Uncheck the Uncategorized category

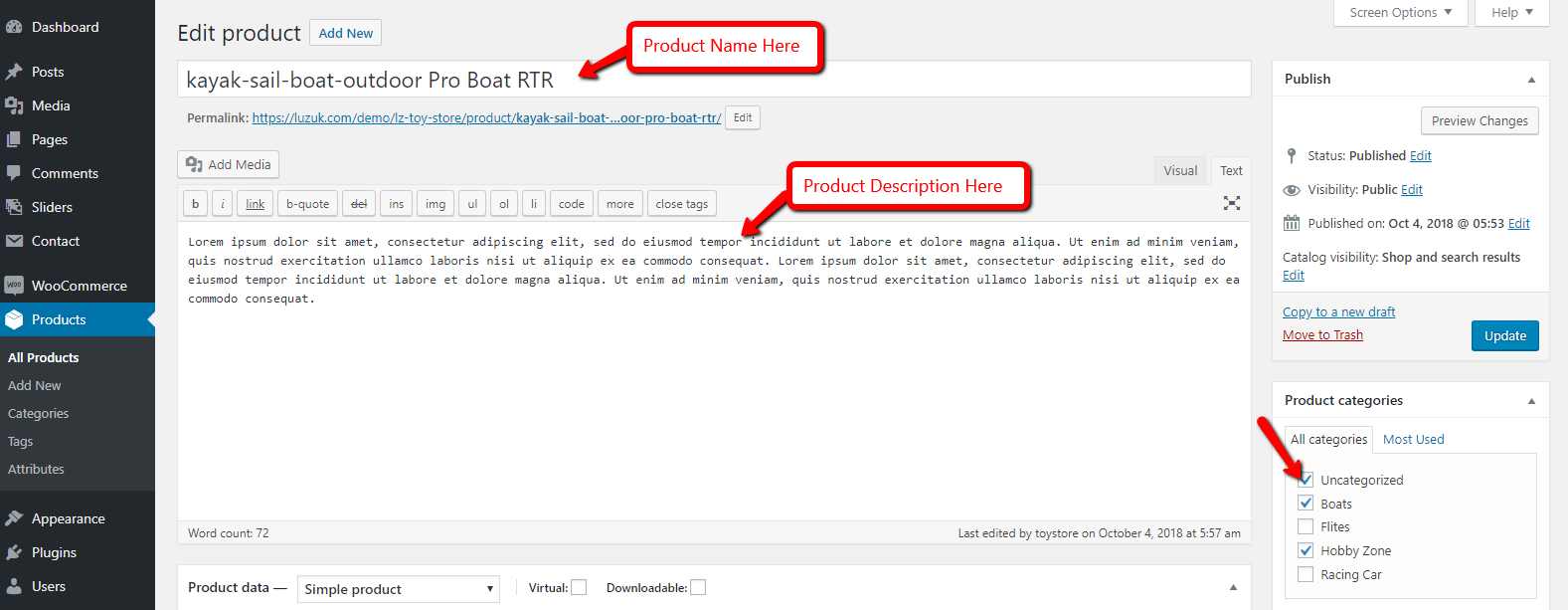tap(1306, 480)
